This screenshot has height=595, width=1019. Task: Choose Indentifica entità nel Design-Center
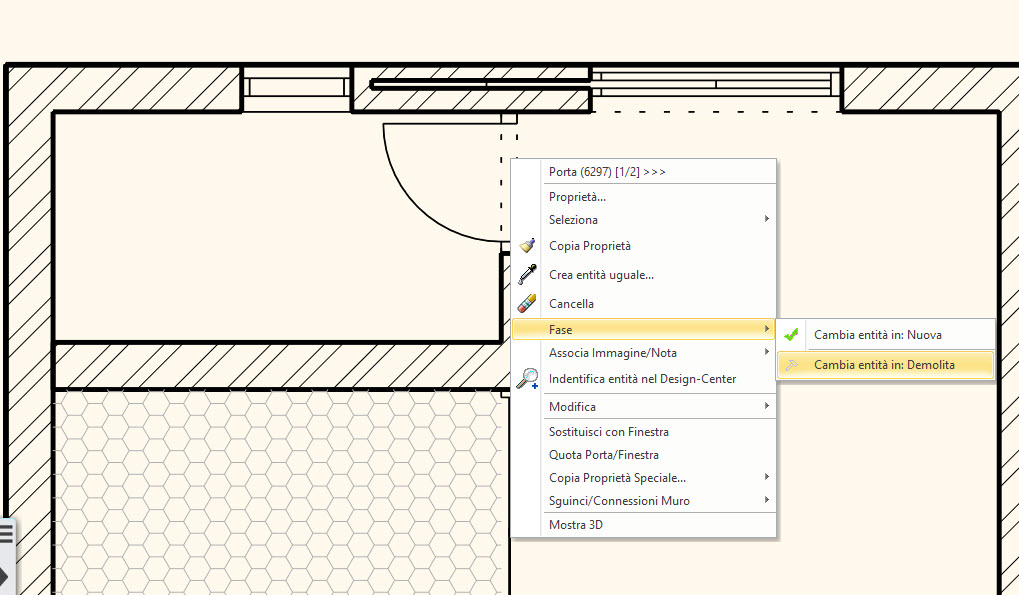click(x=644, y=379)
